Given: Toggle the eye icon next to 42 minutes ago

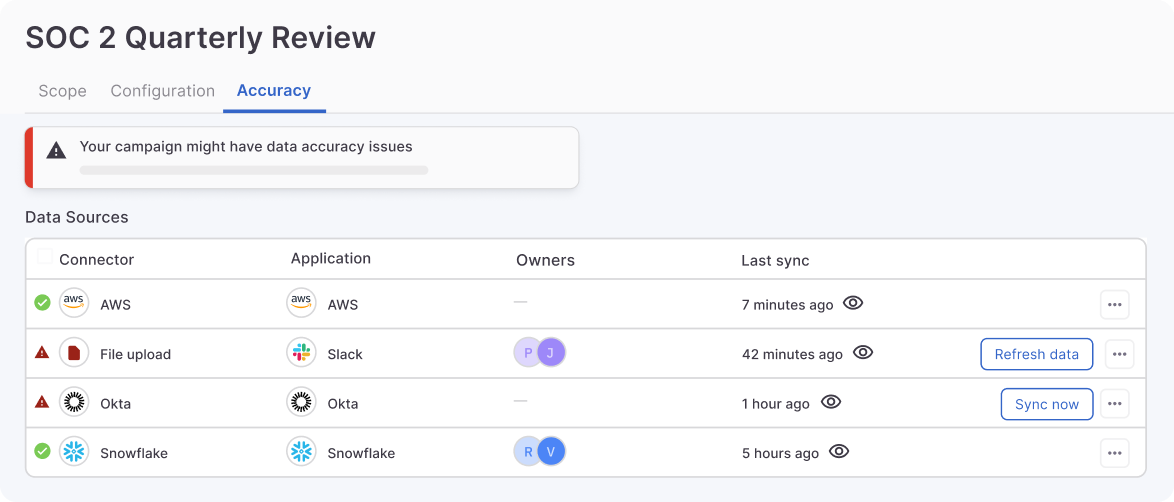Looking at the screenshot, I should 863,353.
